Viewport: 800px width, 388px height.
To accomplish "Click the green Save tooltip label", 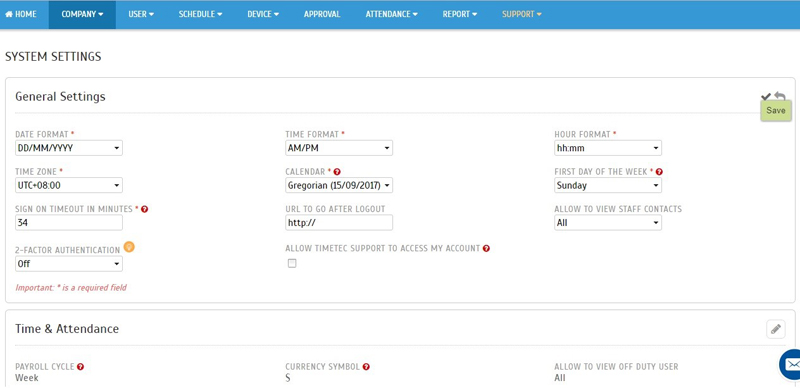I will [776, 111].
